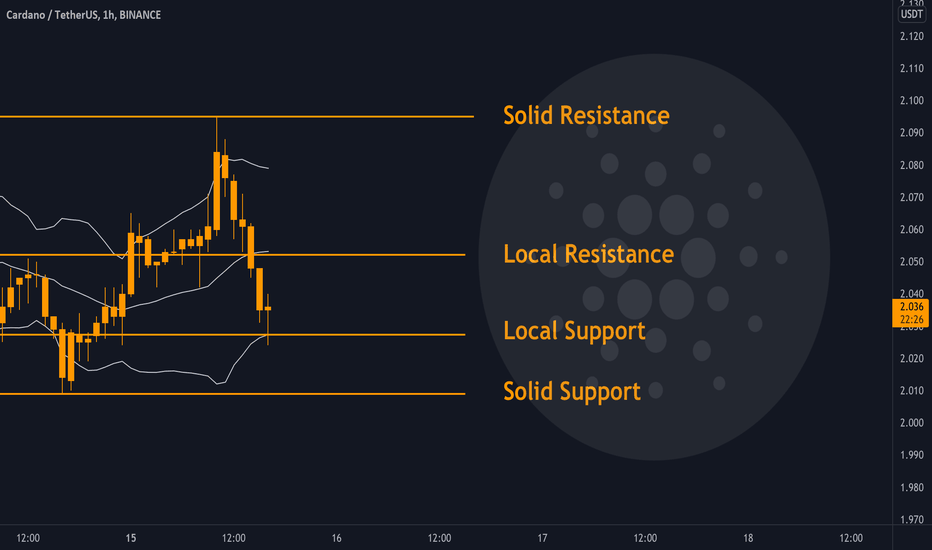The height and width of the screenshot is (550, 932).
Task: Click the Cardano logo watermark center
Action: click(x=654, y=257)
